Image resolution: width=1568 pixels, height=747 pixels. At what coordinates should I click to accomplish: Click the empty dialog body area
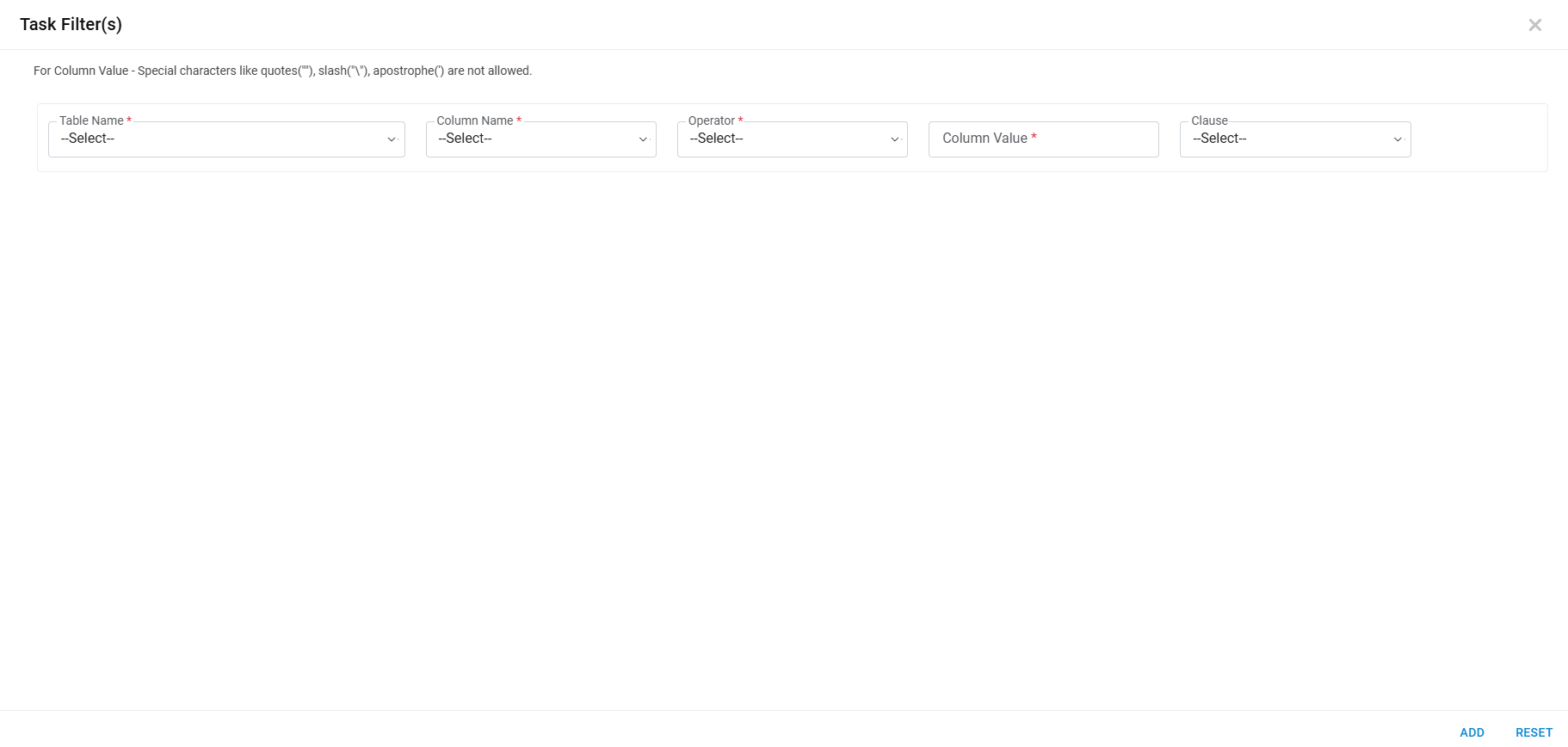783,430
